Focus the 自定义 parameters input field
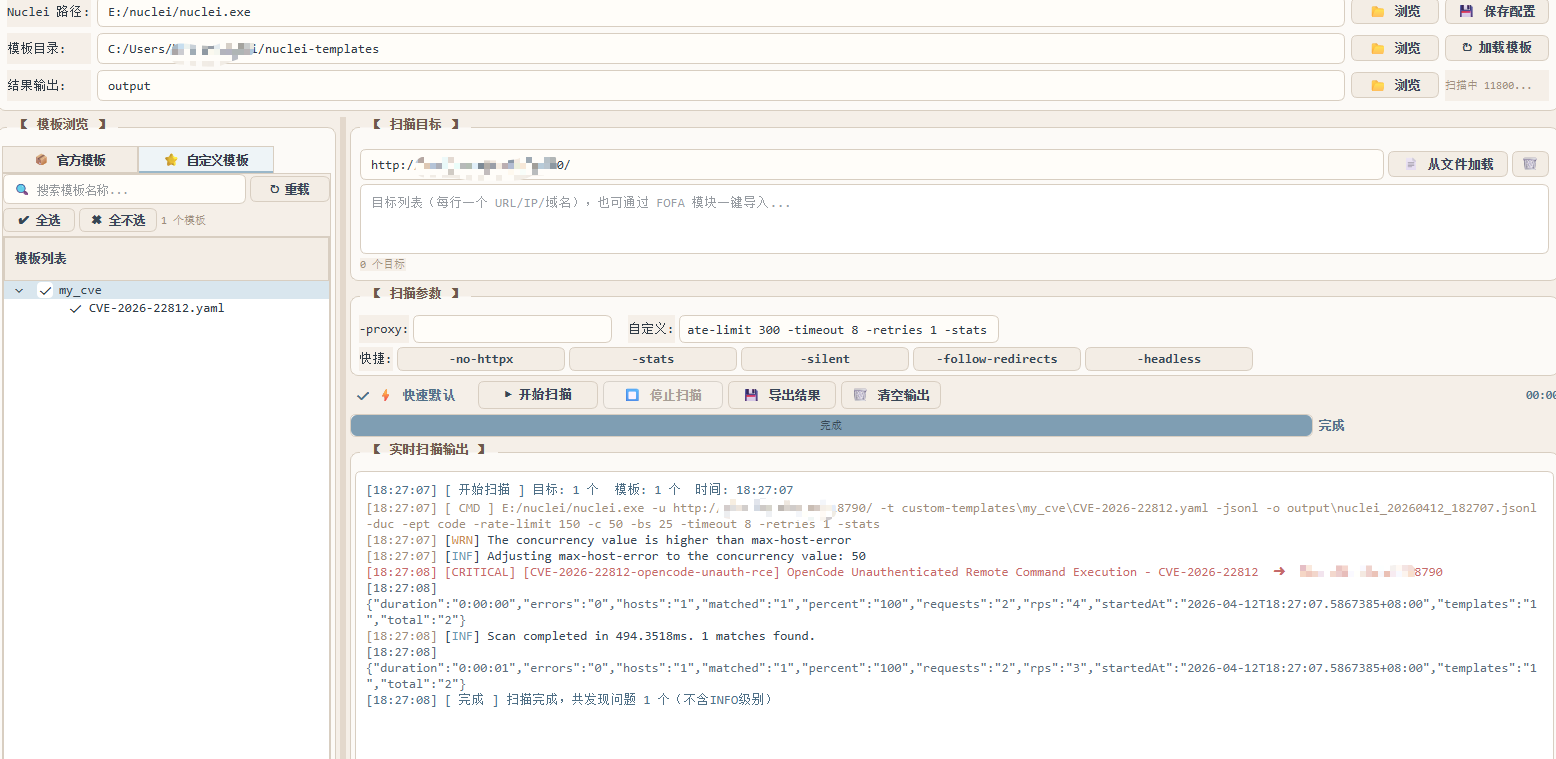Image resolution: width=1556 pixels, height=759 pixels. 838,329
